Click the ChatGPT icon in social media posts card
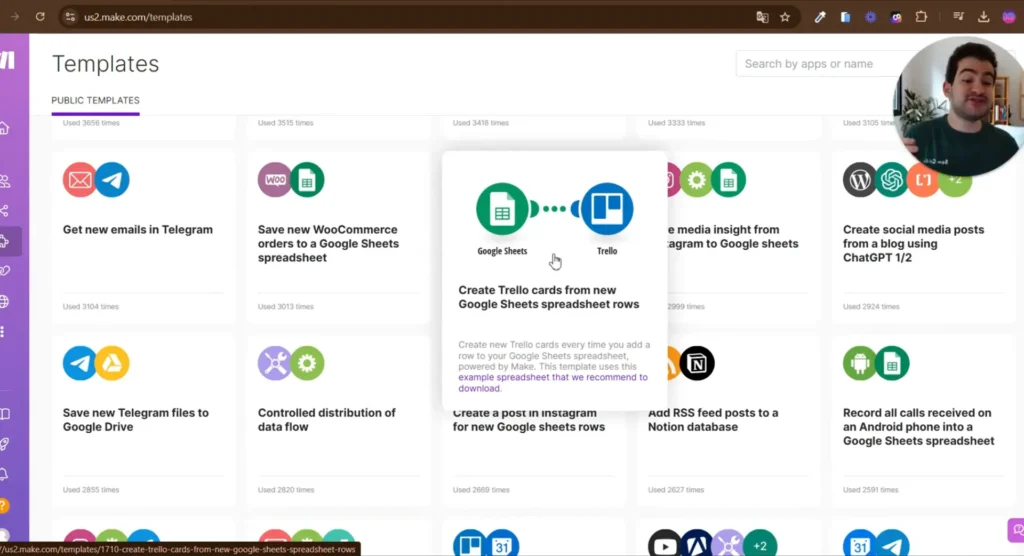The height and width of the screenshot is (556, 1024). (x=891, y=180)
